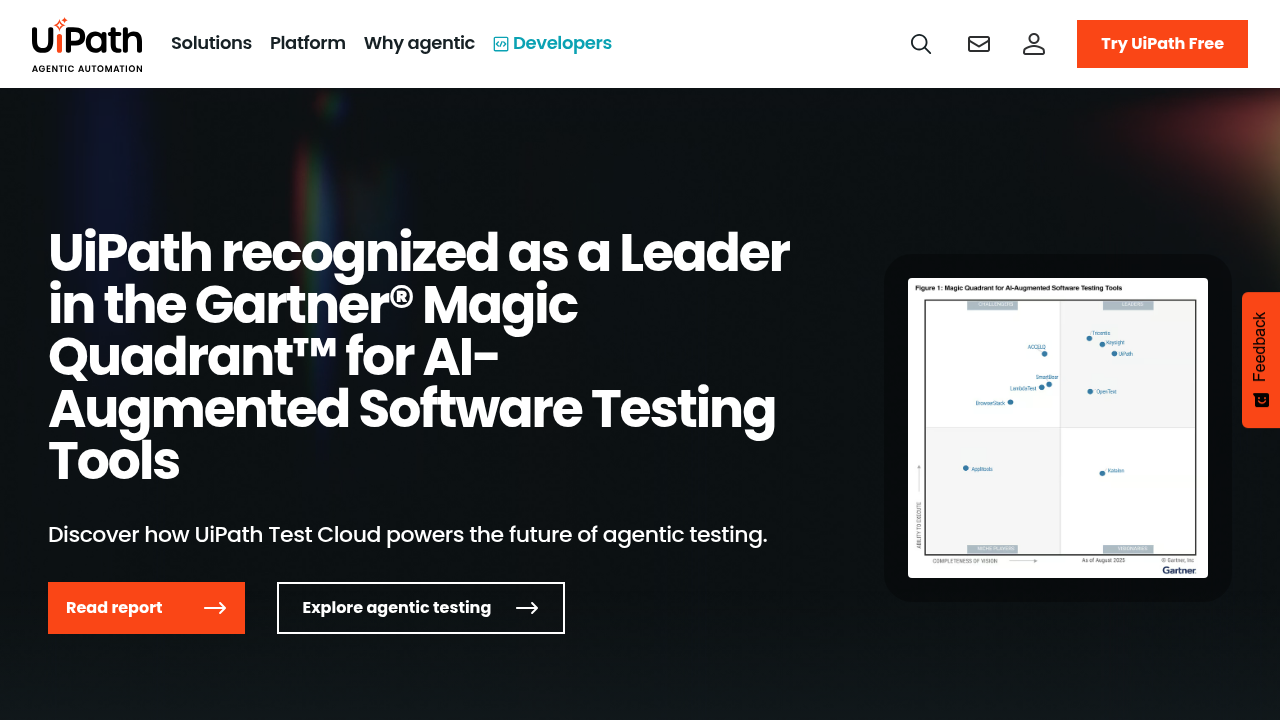The width and height of the screenshot is (1280, 720).
Task: Open the search magnifying glass icon
Action: [x=920, y=44]
